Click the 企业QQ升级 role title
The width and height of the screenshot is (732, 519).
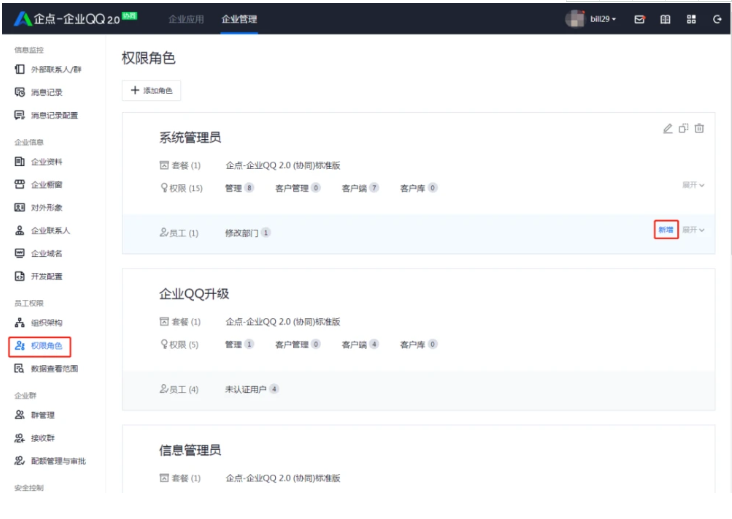pos(194,294)
